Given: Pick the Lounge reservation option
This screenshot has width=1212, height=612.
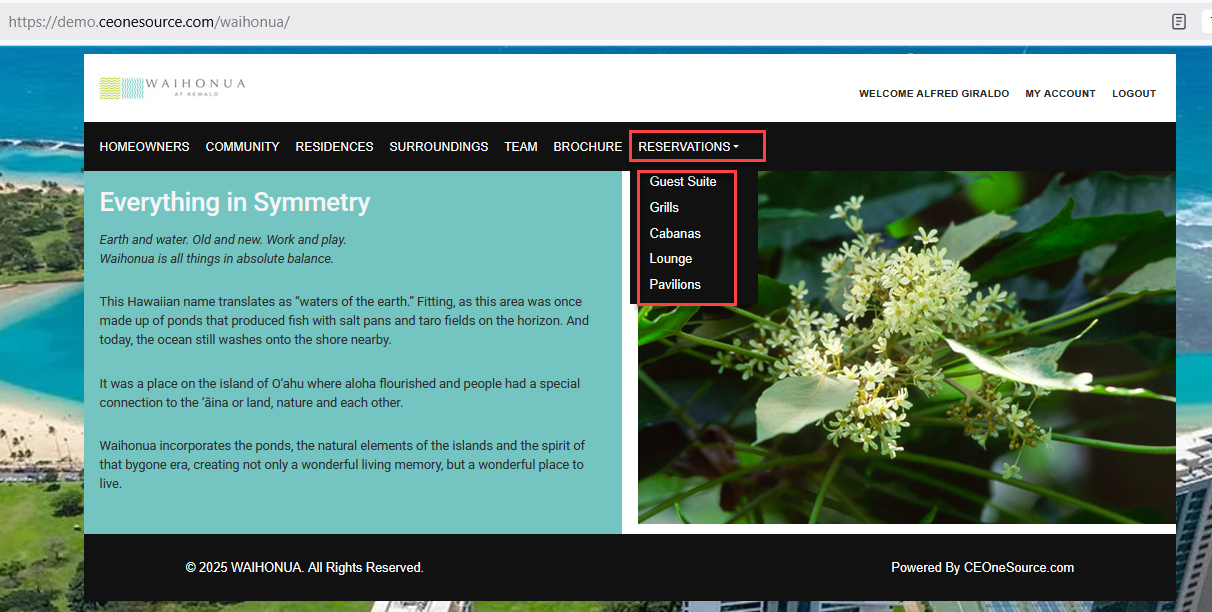Looking at the screenshot, I should click(671, 259).
